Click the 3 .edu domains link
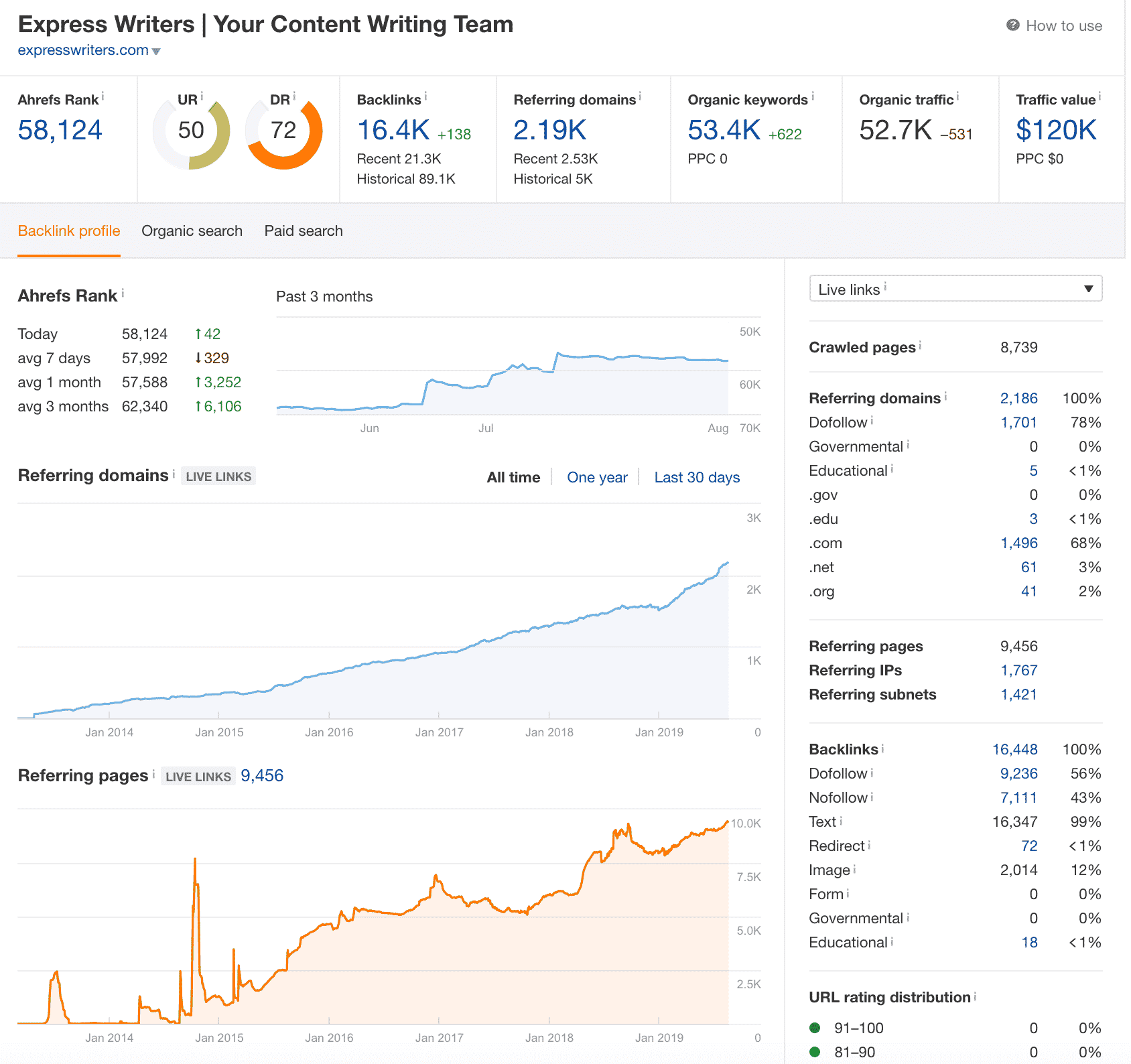Screen dimensions: 1131x1064 [1033, 519]
